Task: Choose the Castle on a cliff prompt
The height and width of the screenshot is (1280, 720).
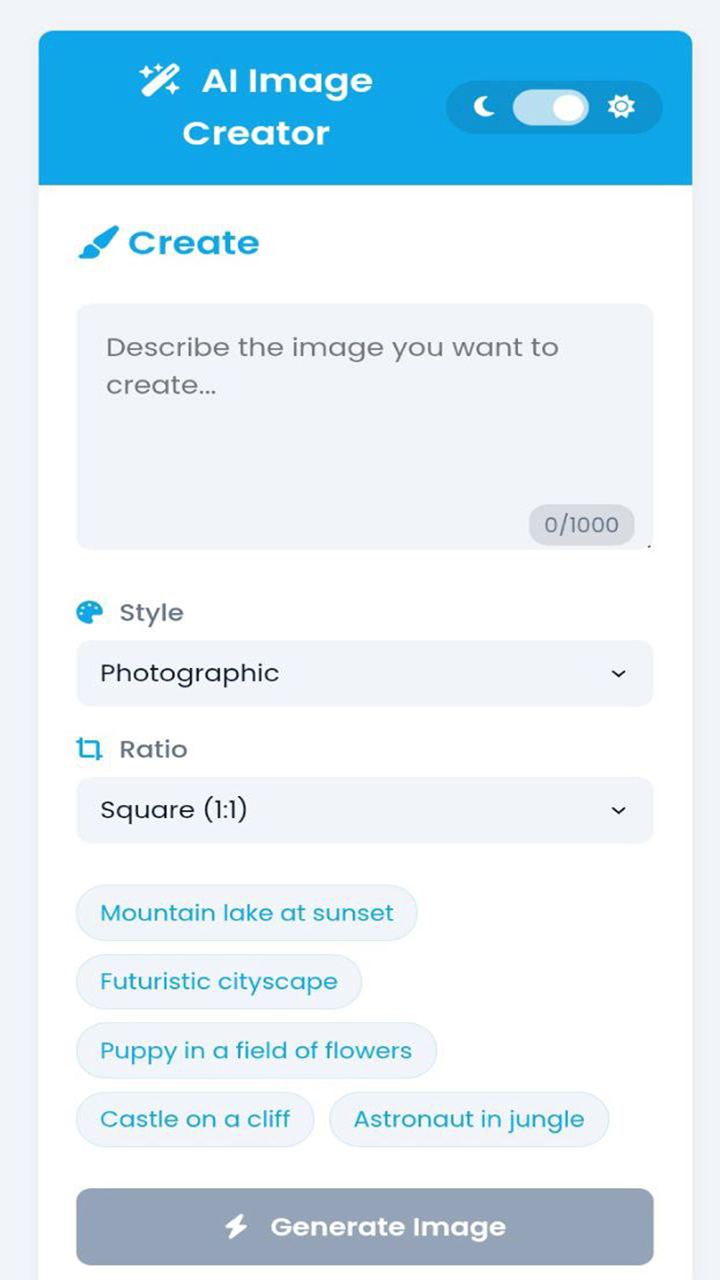Action: (x=194, y=1119)
